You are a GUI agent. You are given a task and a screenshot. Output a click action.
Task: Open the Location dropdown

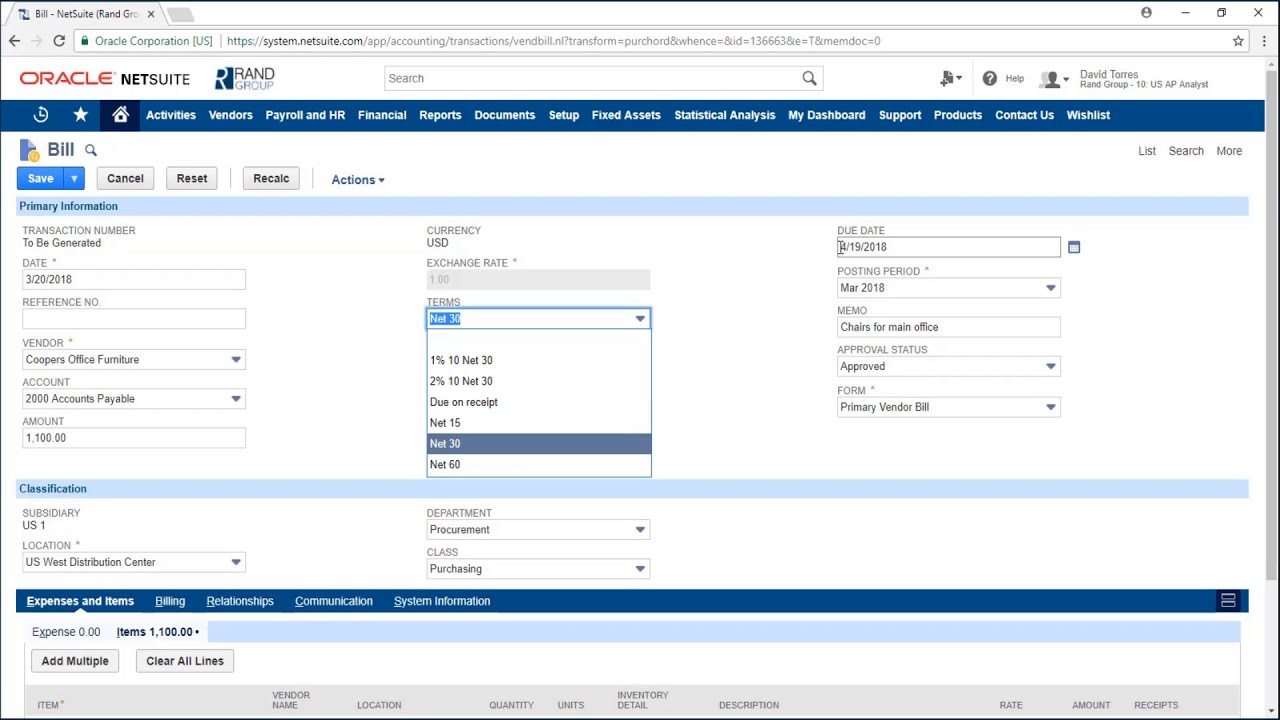pyautogui.click(x=236, y=562)
